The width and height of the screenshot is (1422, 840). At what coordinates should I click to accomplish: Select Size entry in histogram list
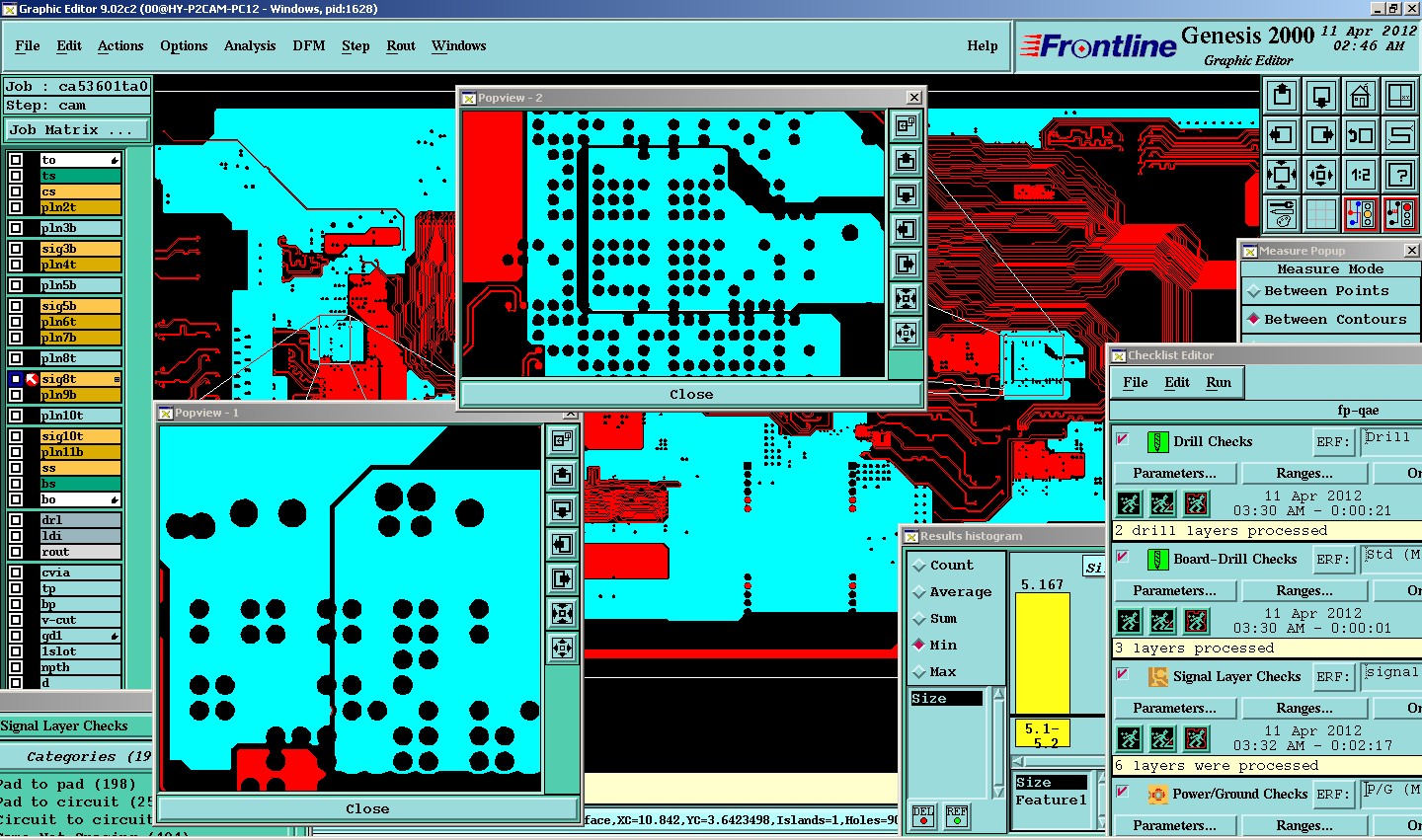click(946, 698)
